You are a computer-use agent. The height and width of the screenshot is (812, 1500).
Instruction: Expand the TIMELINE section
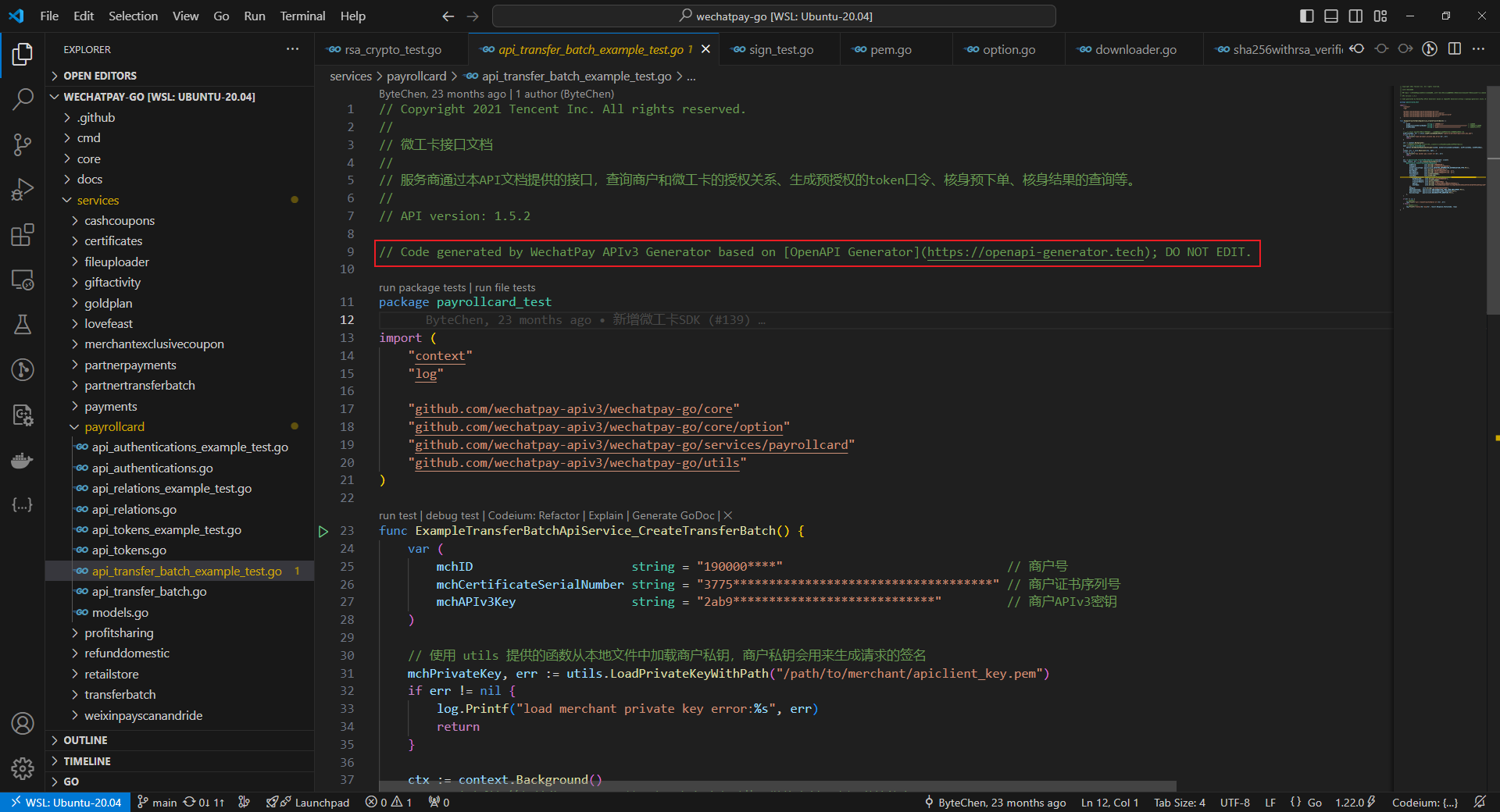pos(180,761)
